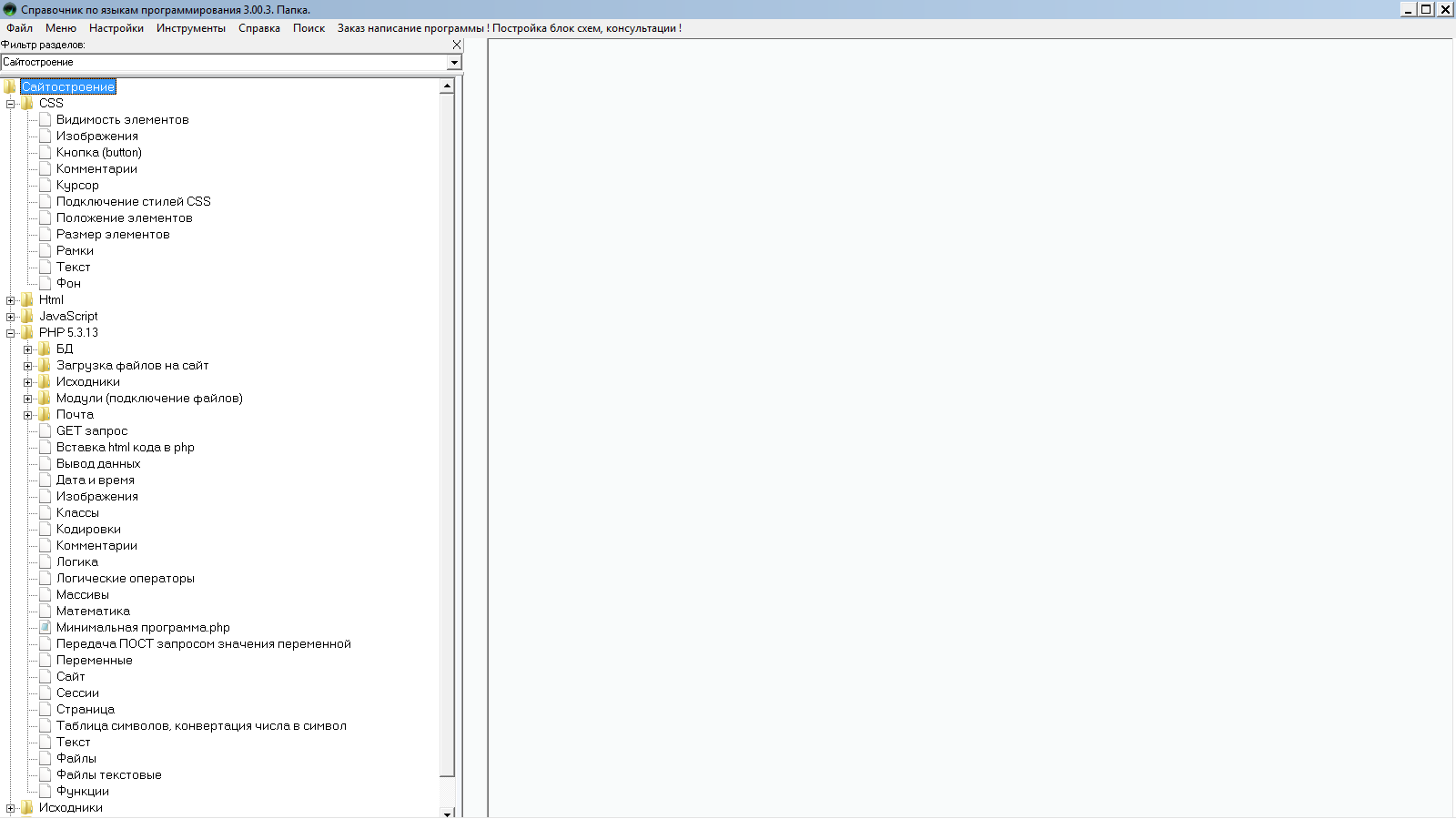Click the page icon beside Курсор
The width and height of the screenshot is (1456, 819).
click(45, 186)
